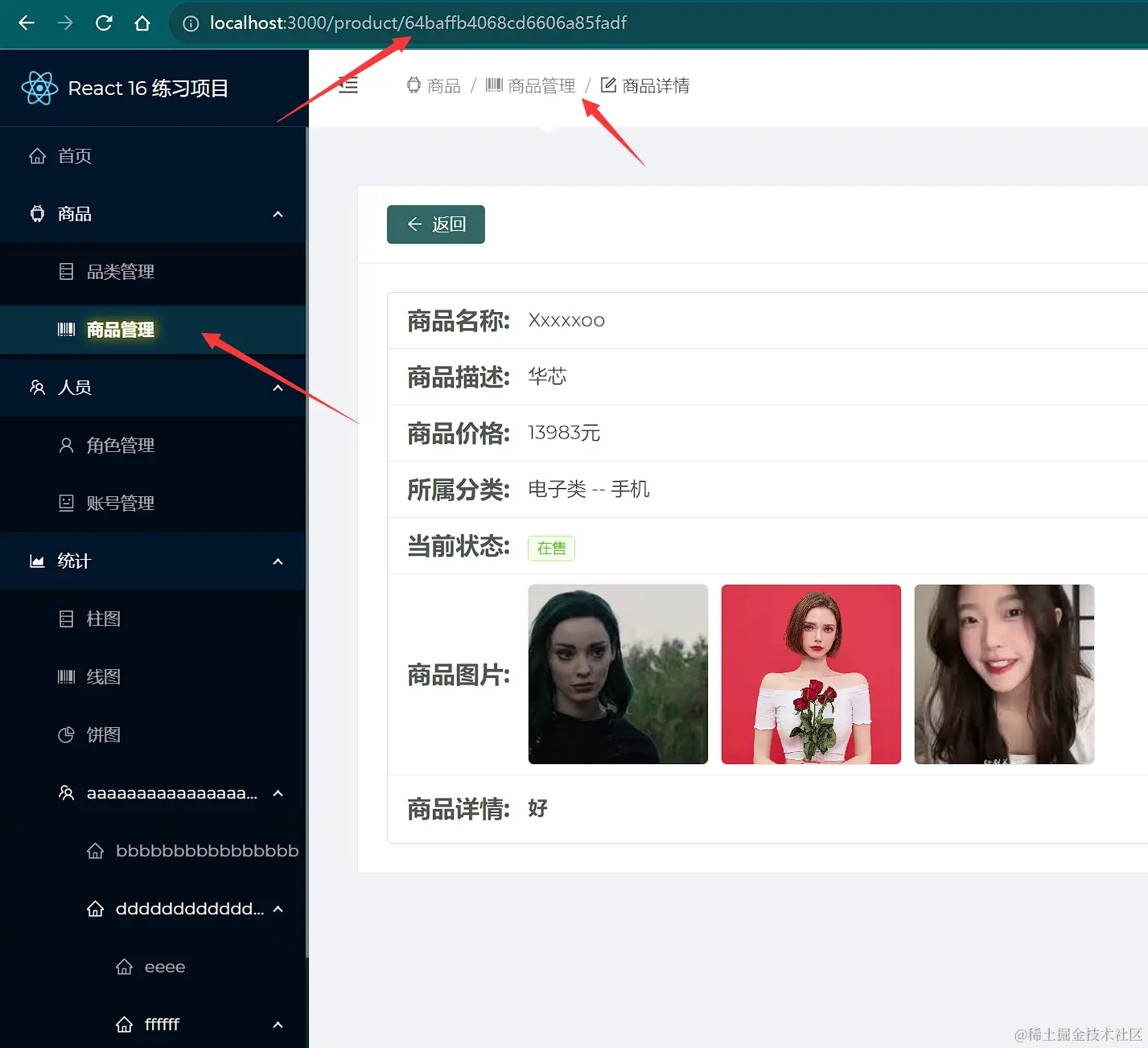Click the React logo in sidebar header

(39, 88)
